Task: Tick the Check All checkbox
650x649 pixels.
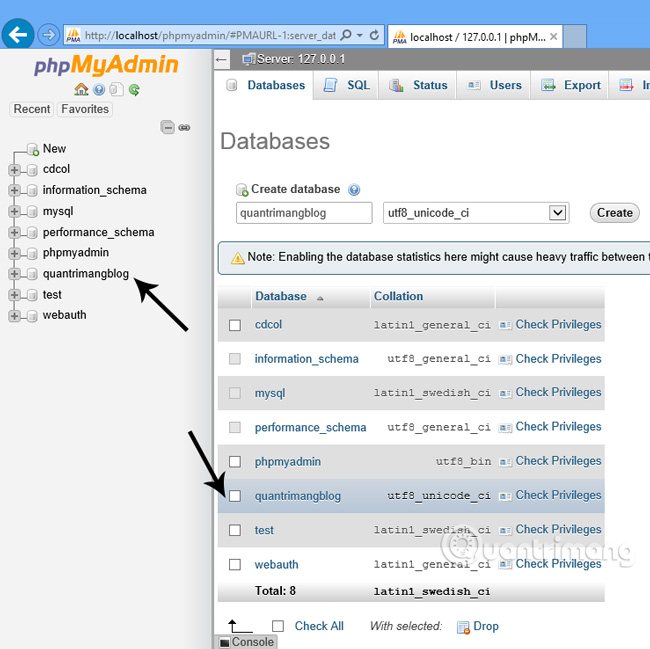Action: tap(278, 626)
